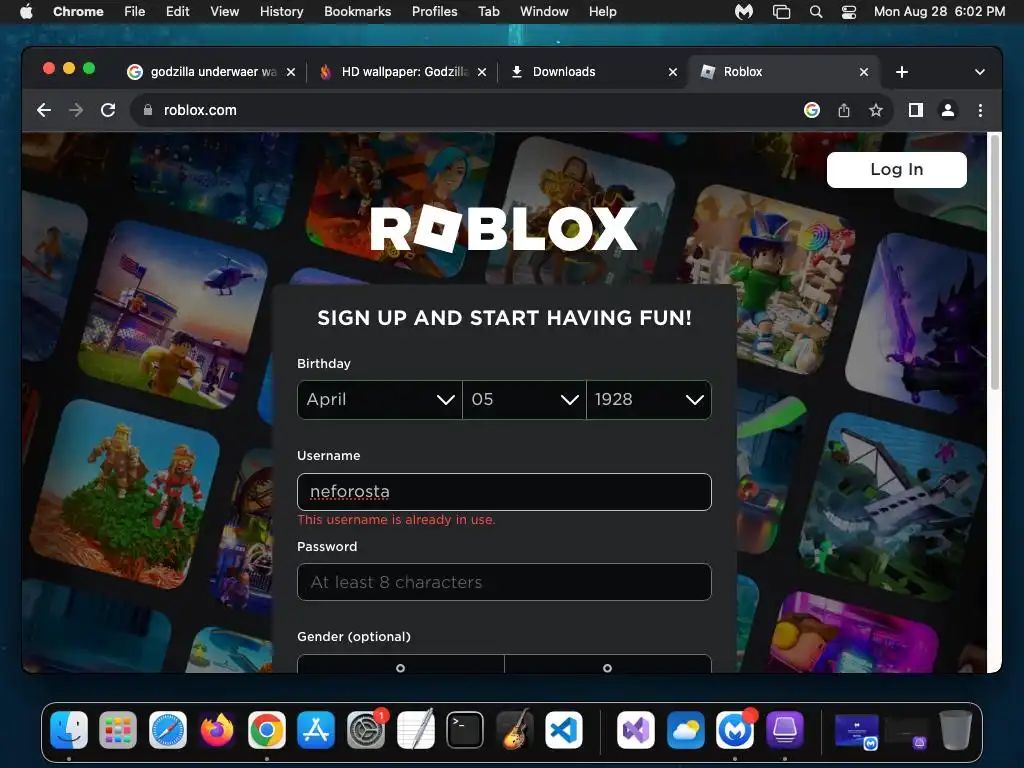Click the browser forward arrow
Viewport: 1024px width, 768px height.
(76, 110)
